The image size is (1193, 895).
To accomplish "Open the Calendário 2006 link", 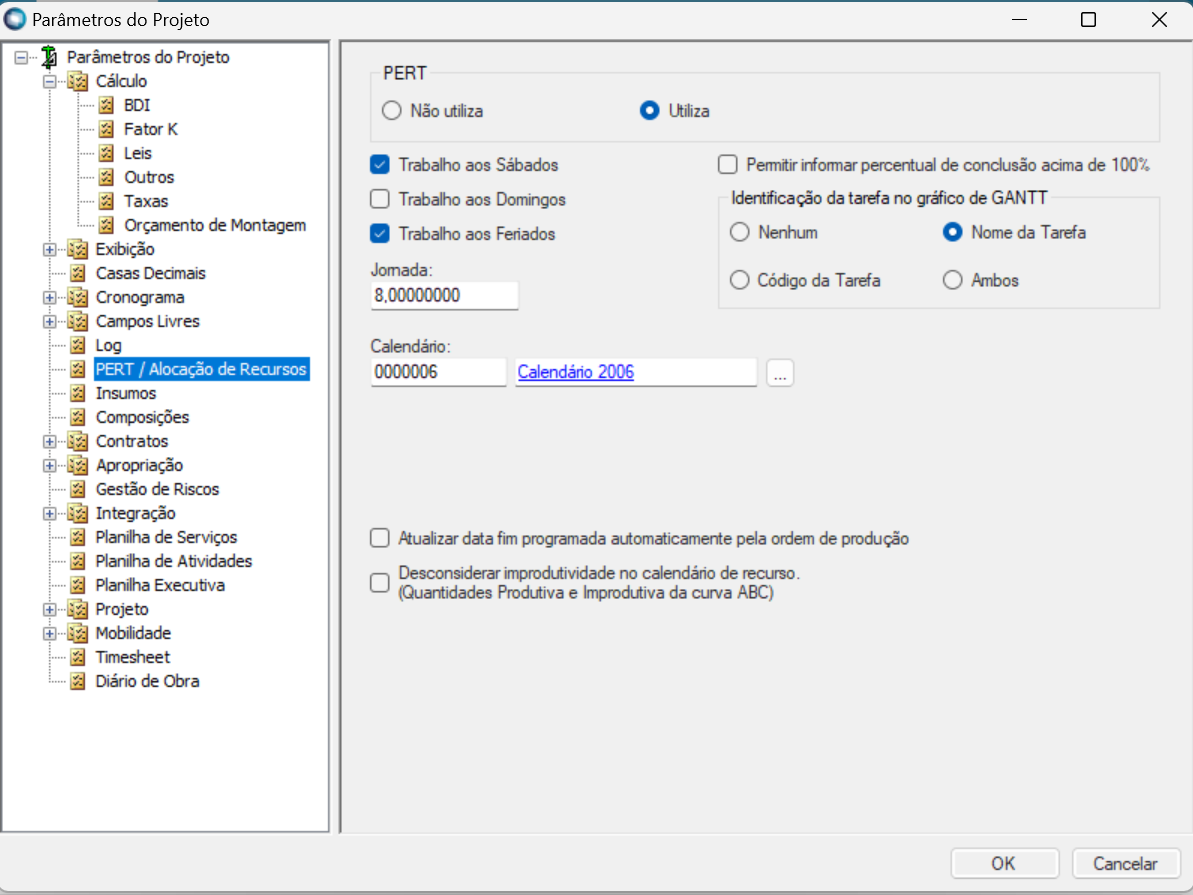I will 576,373.
